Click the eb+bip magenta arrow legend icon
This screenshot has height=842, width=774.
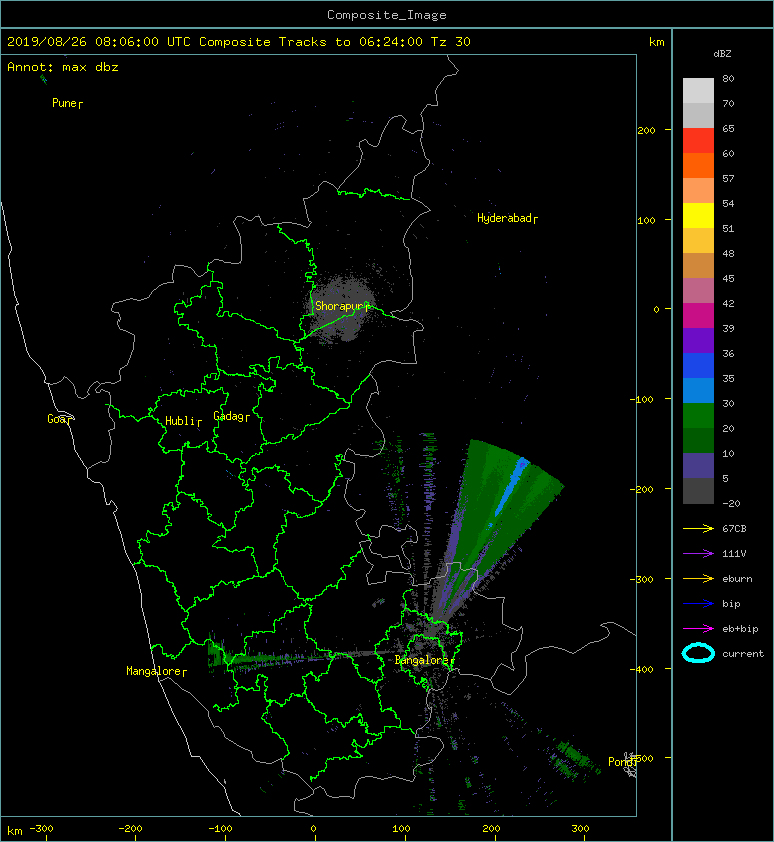click(698, 629)
